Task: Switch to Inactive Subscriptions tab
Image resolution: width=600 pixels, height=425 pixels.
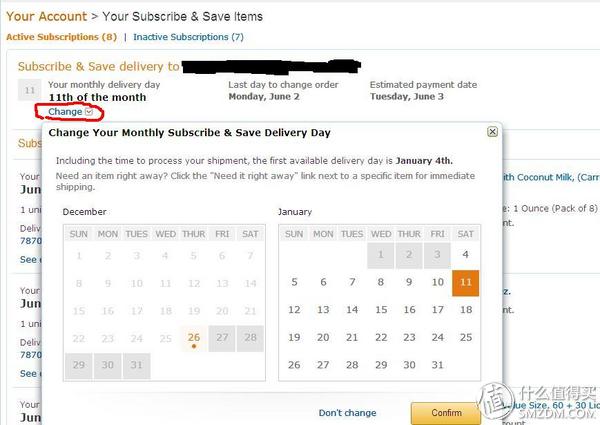Action: (188, 37)
